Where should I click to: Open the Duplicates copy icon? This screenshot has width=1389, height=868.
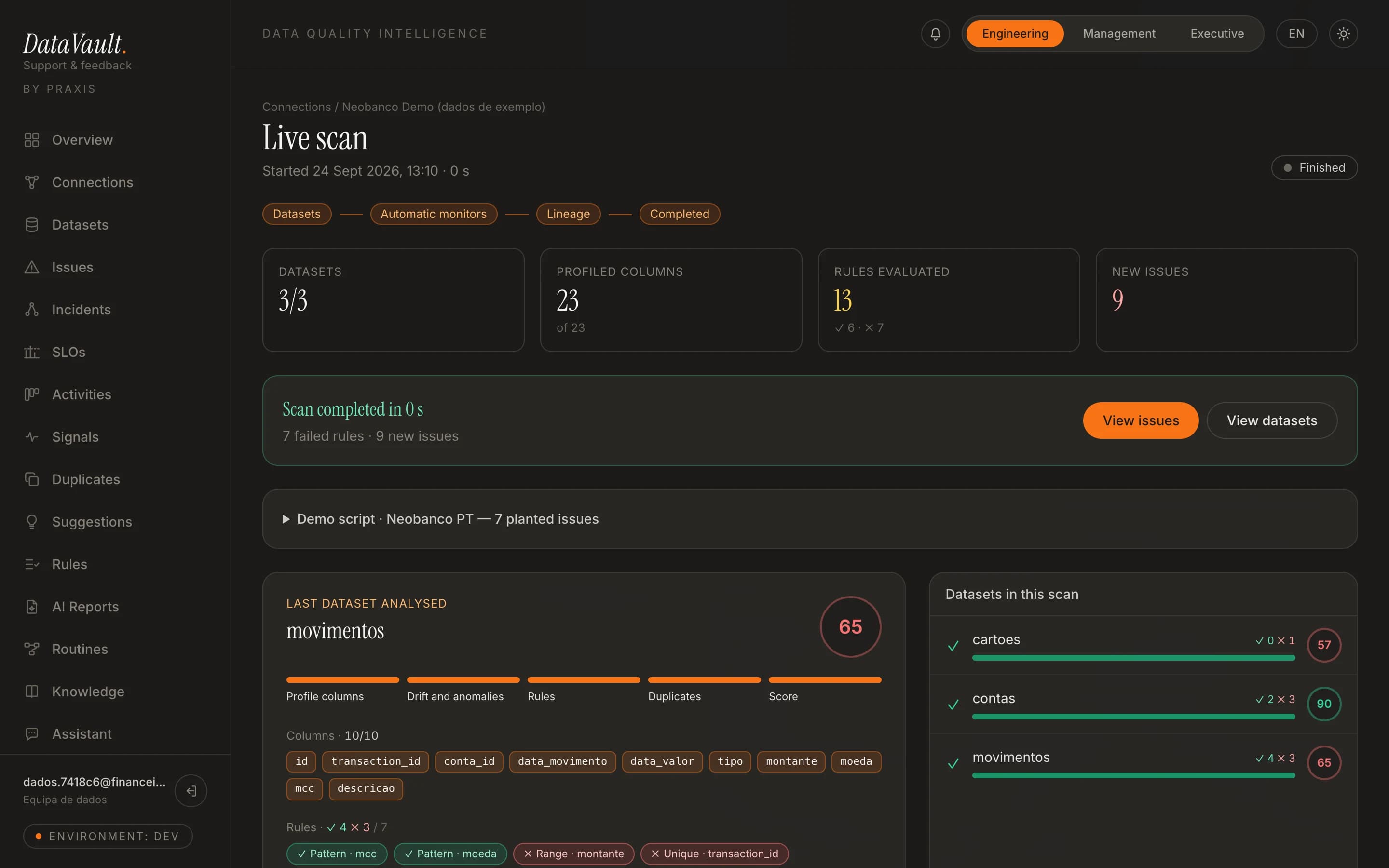pos(31,480)
